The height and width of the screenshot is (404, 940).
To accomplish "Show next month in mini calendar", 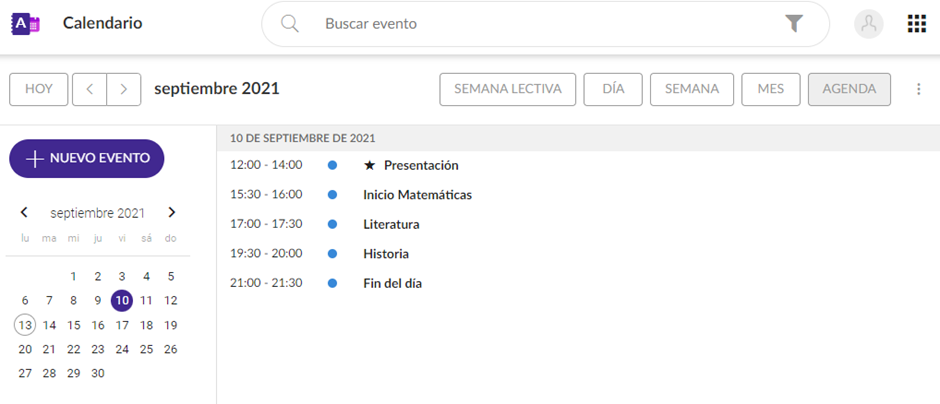I will tap(172, 213).
